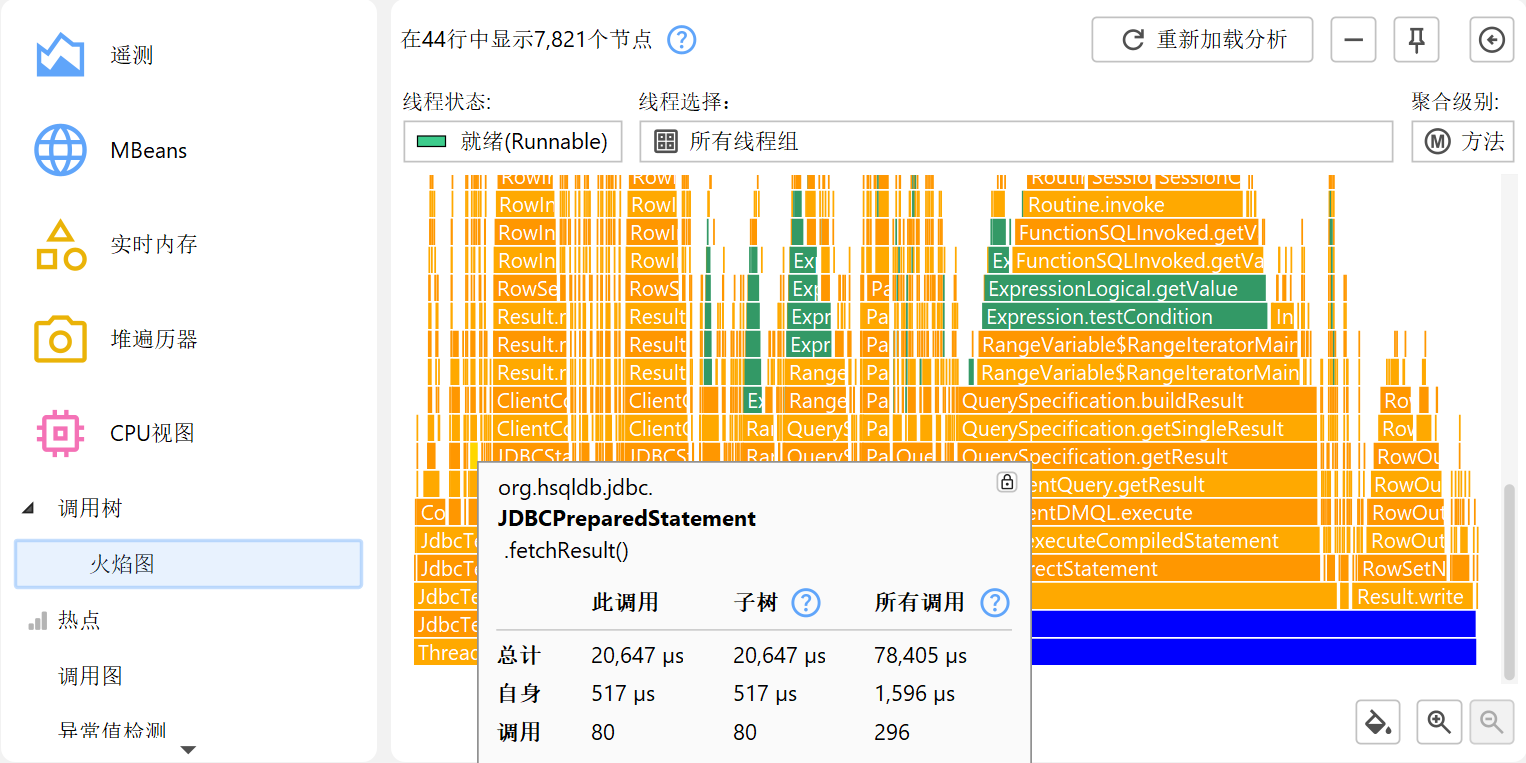The height and width of the screenshot is (763, 1526).
Task: Collapse the 调用树 tree node
Action: coord(29,509)
